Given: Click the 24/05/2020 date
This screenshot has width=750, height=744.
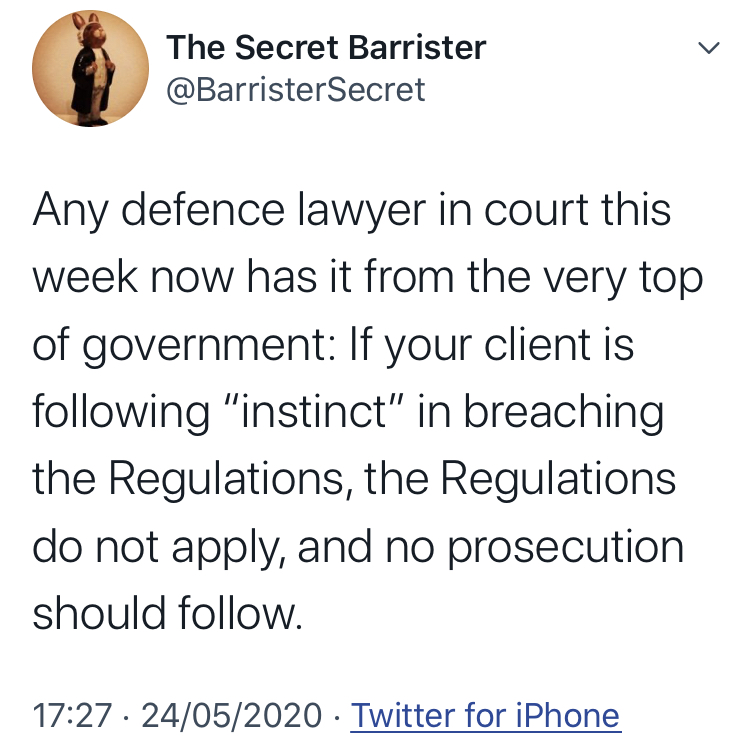Looking at the screenshot, I should coord(232,715).
